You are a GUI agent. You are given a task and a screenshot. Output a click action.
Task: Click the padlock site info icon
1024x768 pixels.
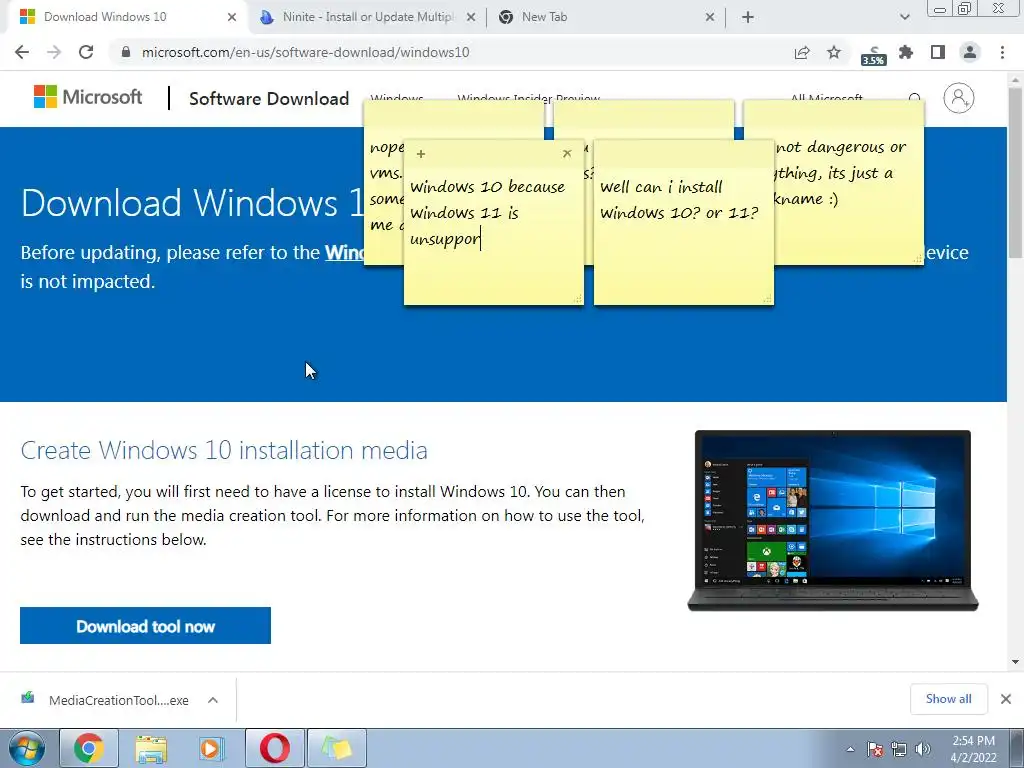(126, 52)
